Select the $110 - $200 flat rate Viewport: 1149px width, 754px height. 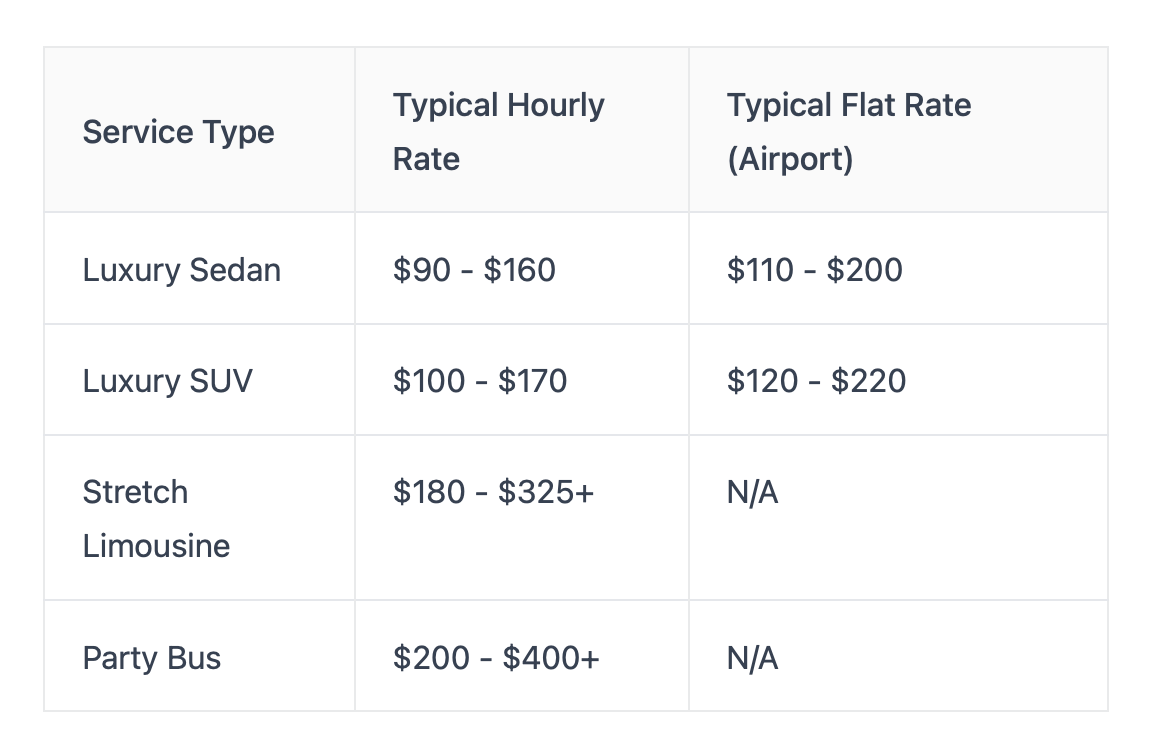(814, 270)
